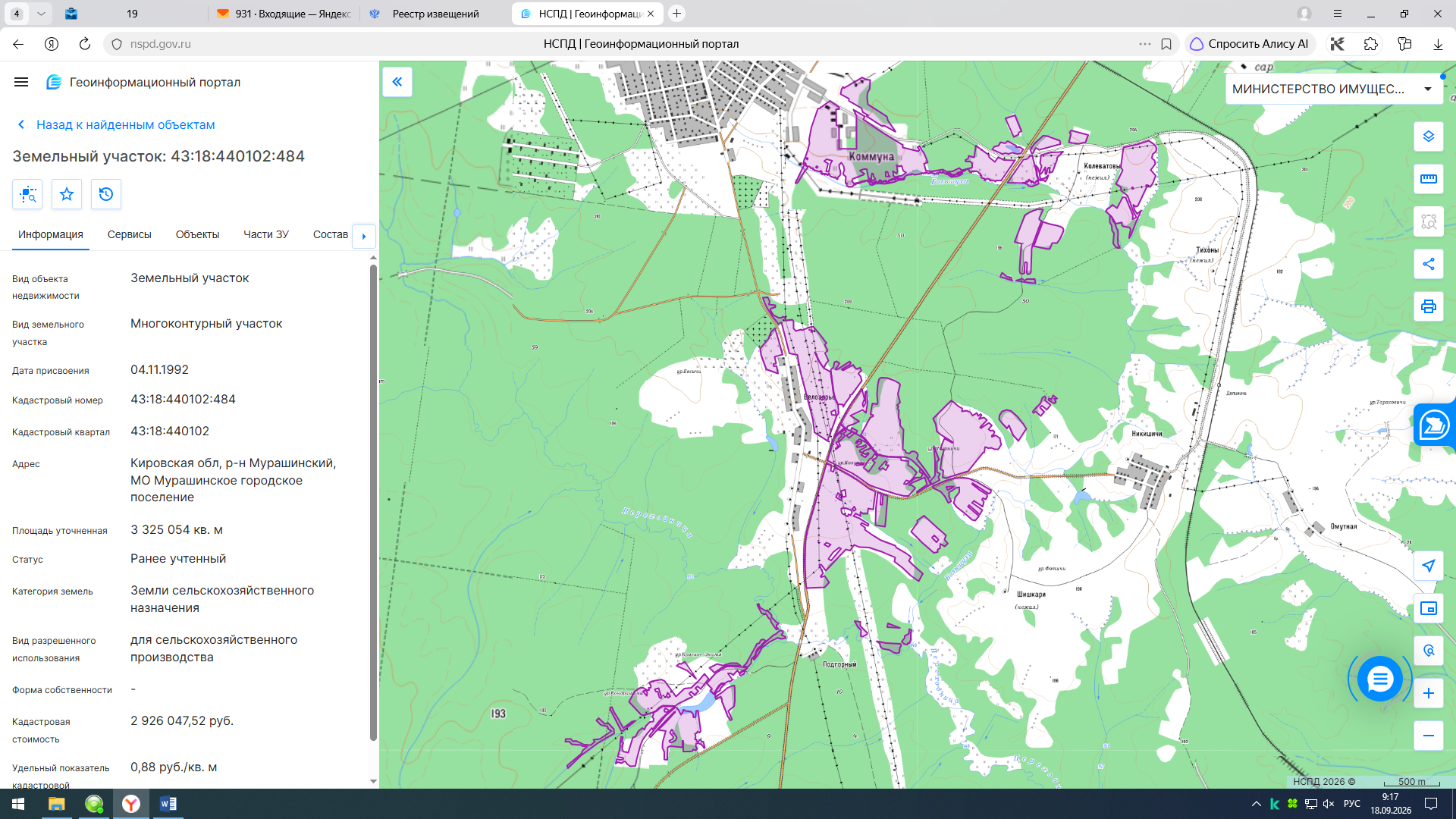Toggle the bookmark for this page
The image size is (1456, 819).
point(1166,44)
